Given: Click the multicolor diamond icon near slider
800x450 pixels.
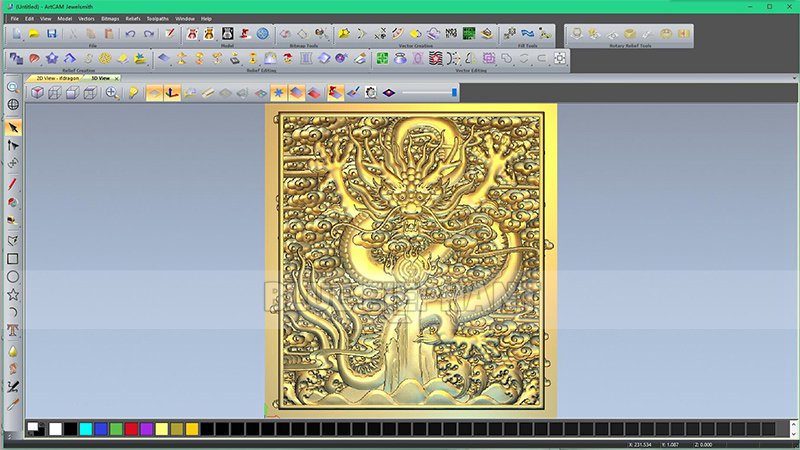Looking at the screenshot, I should coord(389,92).
